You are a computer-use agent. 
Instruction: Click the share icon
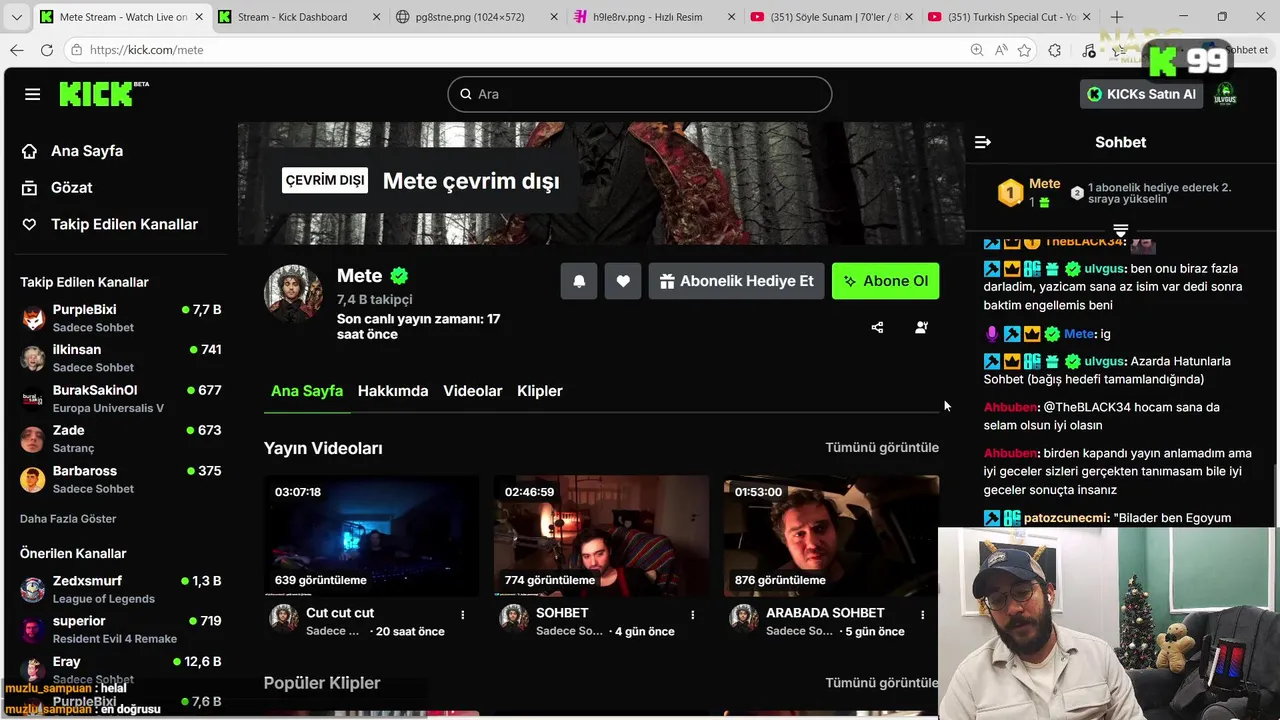877,327
